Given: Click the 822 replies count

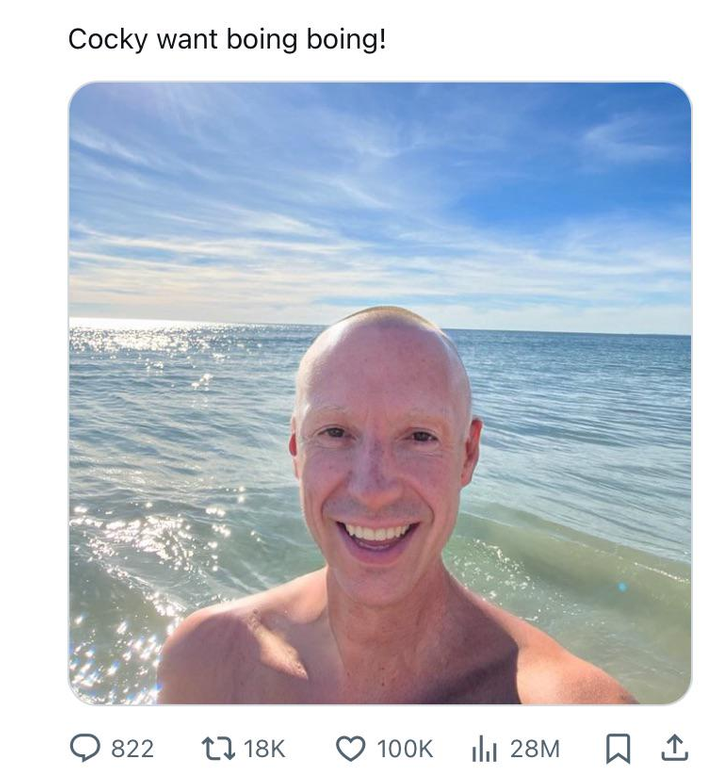Looking at the screenshot, I should (132, 749).
